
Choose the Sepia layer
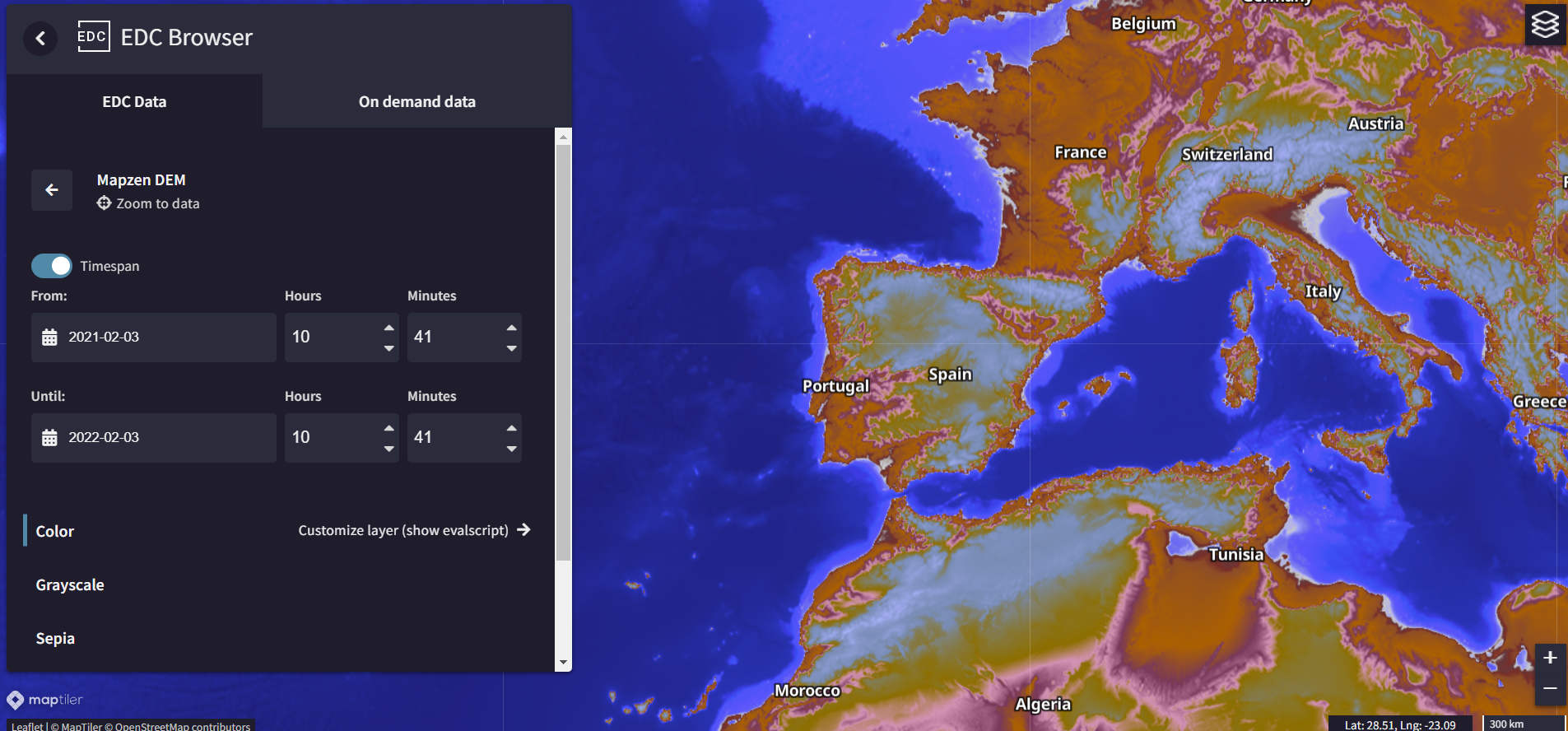click(55, 639)
